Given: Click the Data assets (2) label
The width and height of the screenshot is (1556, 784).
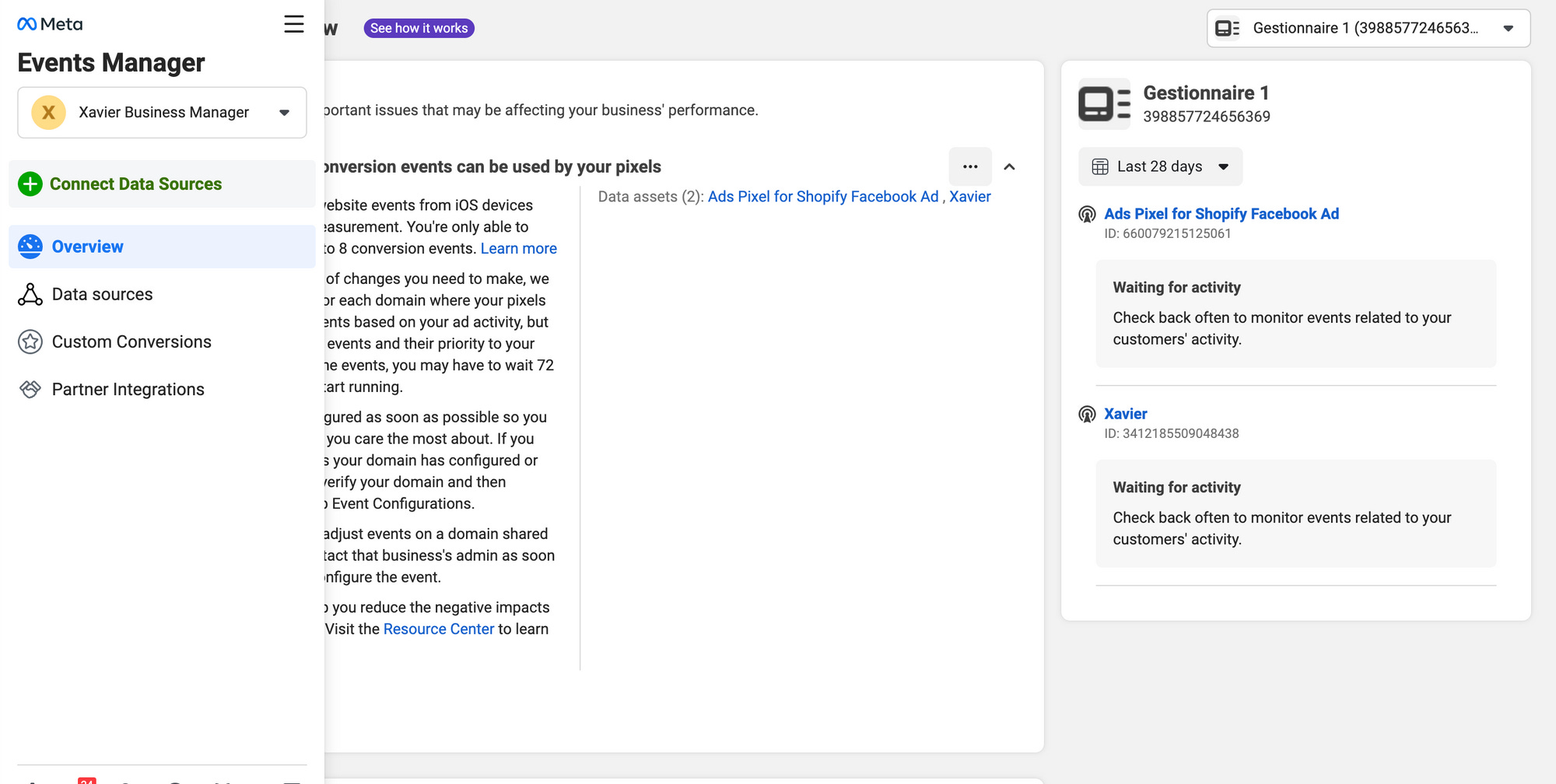Looking at the screenshot, I should tap(651, 197).
